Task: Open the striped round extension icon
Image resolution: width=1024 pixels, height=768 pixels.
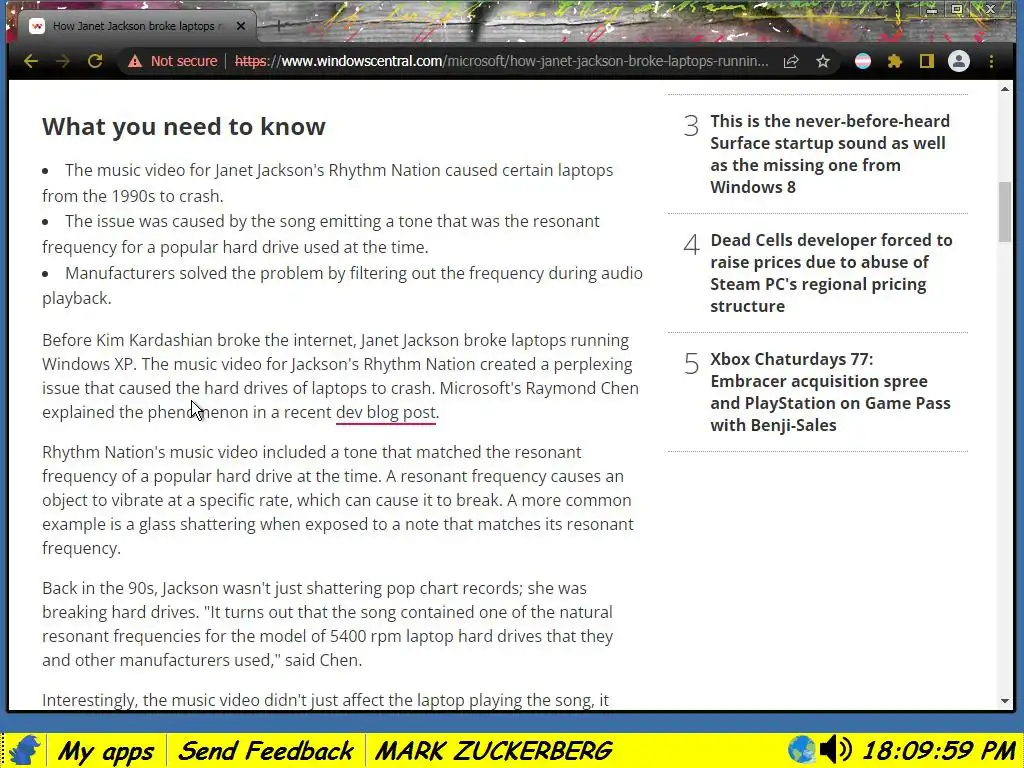Action: click(x=863, y=61)
